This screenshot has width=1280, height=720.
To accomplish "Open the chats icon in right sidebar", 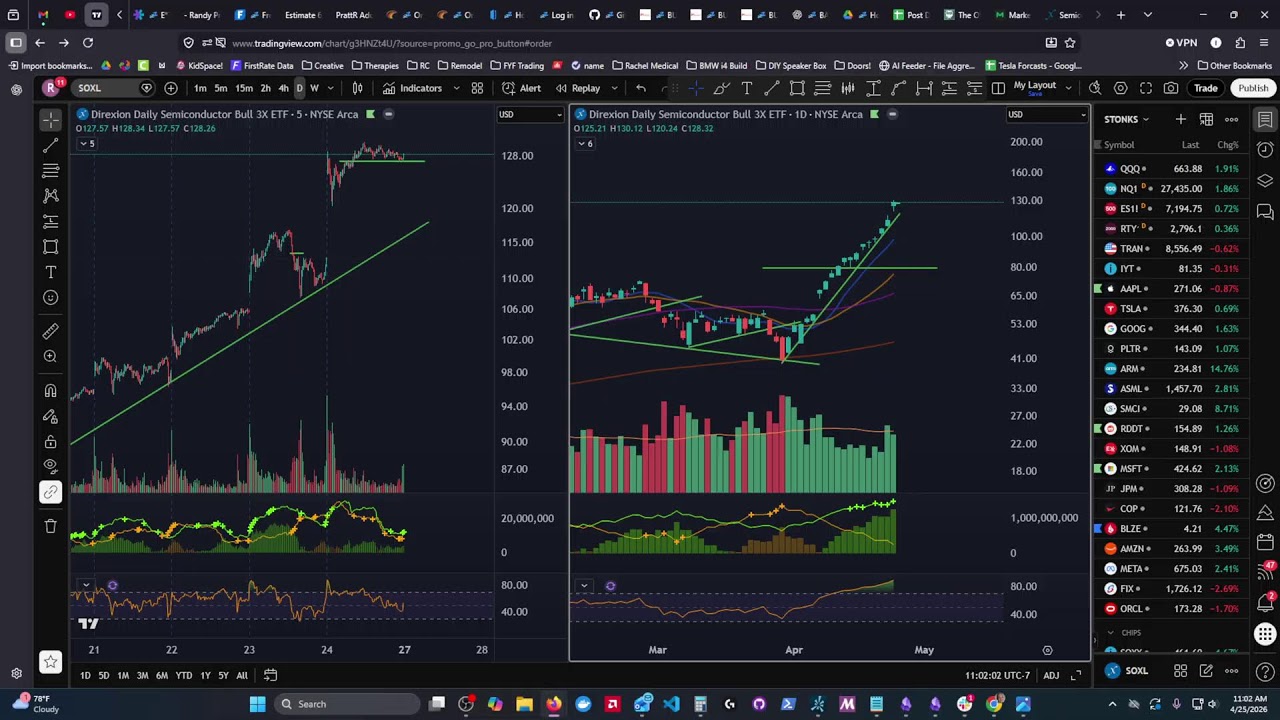I will tap(1265, 211).
